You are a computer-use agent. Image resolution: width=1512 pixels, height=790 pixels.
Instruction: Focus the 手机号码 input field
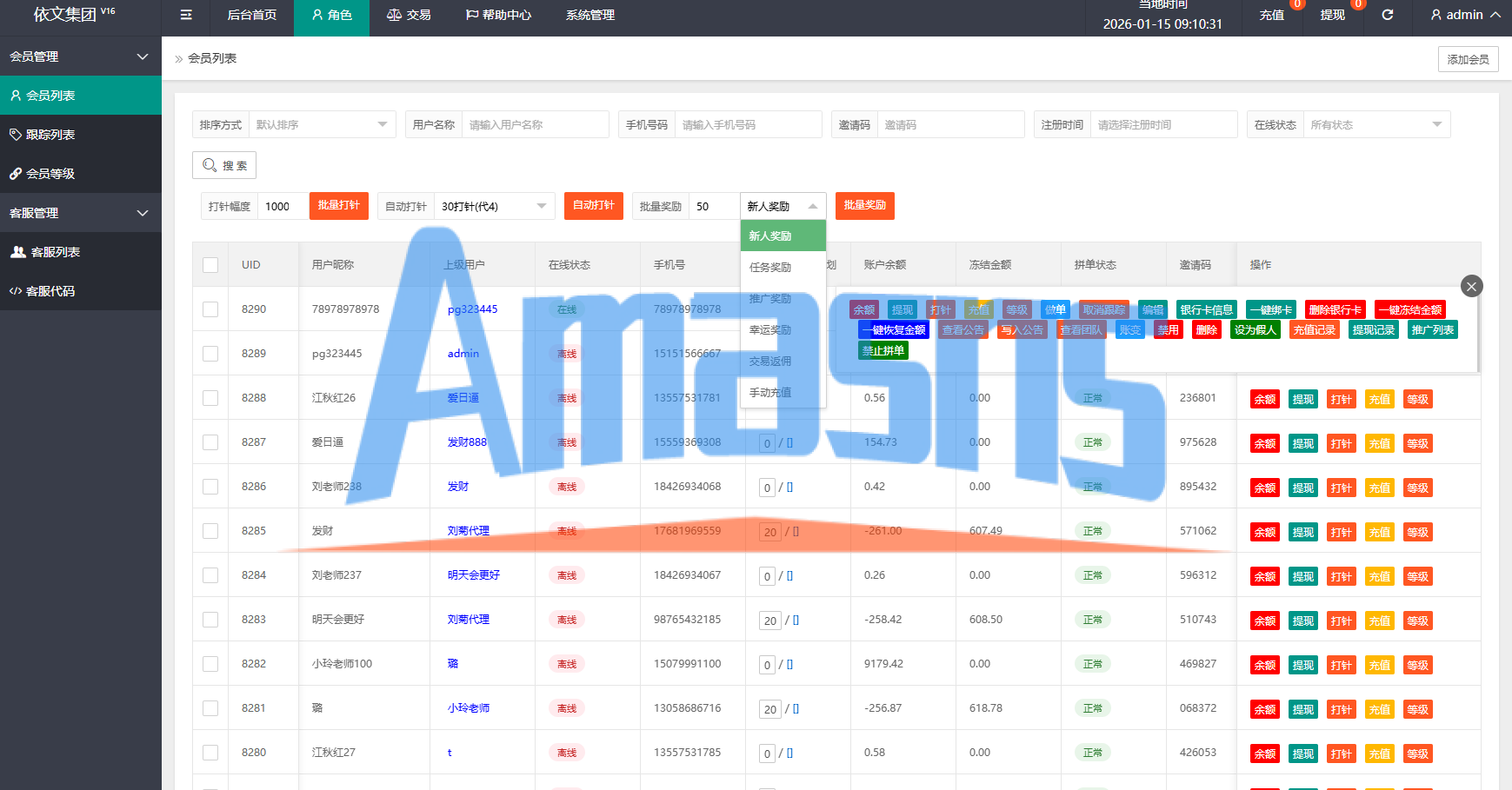point(748,124)
